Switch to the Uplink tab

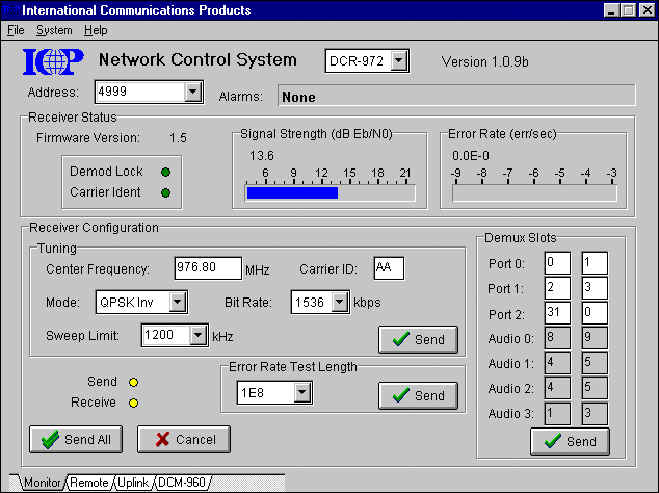click(x=134, y=482)
